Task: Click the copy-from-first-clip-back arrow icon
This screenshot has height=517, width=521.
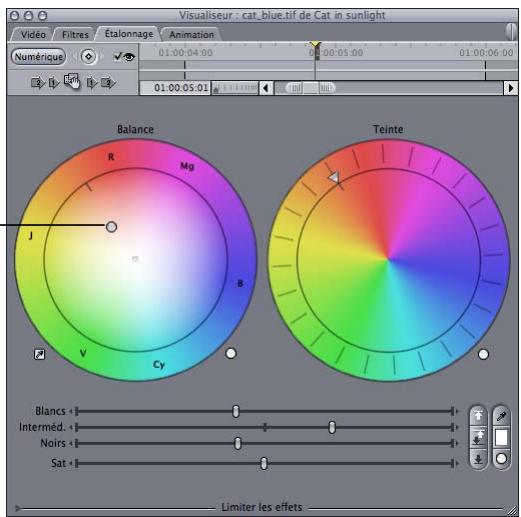Action: [54, 82]
